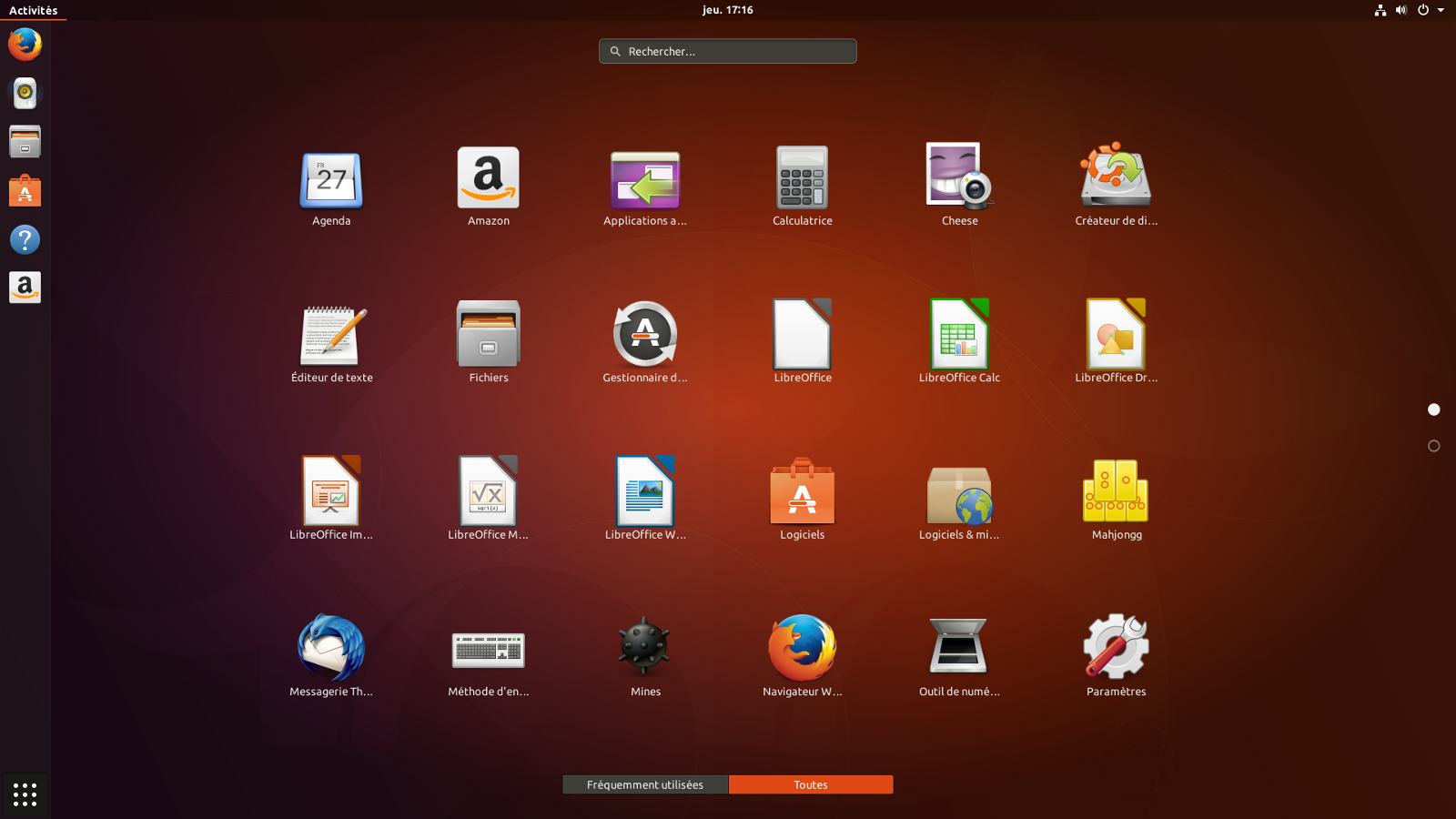Click the power icon in top bar
The image size is (1456, 819).
tap(1423, 10)
